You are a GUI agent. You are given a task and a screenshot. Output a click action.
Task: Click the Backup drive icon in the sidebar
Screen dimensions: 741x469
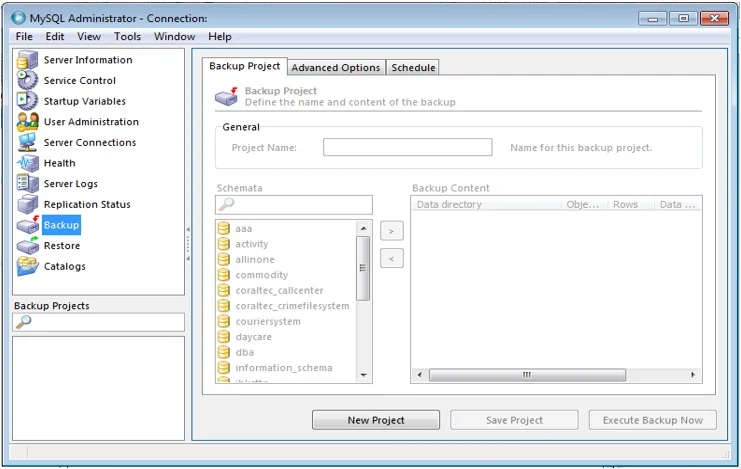pyautogui.click(x=27, y=225)
